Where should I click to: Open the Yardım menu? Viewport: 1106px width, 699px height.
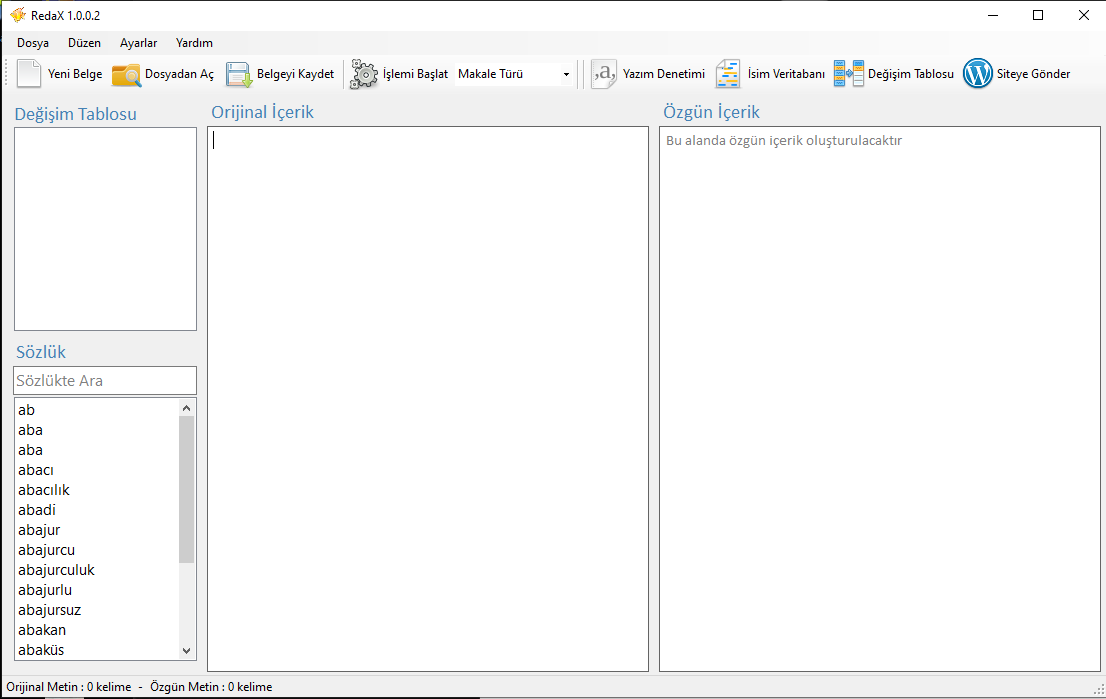pos(194,43)
